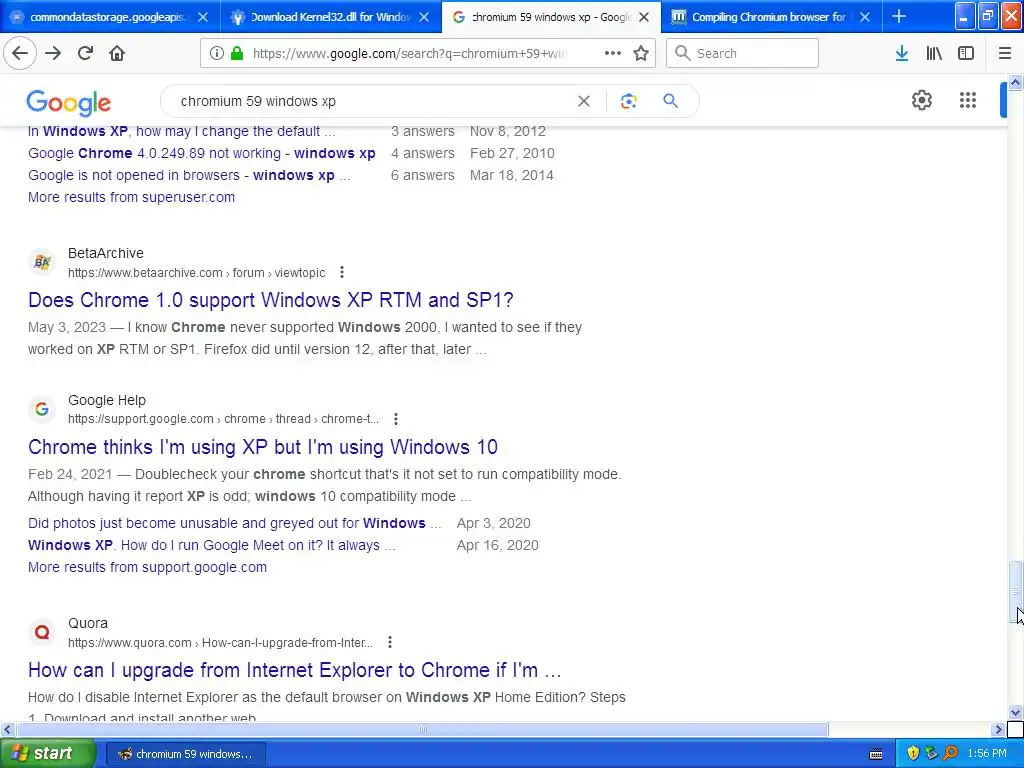
Task: Switch to the commondatastorage.googleapis tab
Action: pos(109,17)
